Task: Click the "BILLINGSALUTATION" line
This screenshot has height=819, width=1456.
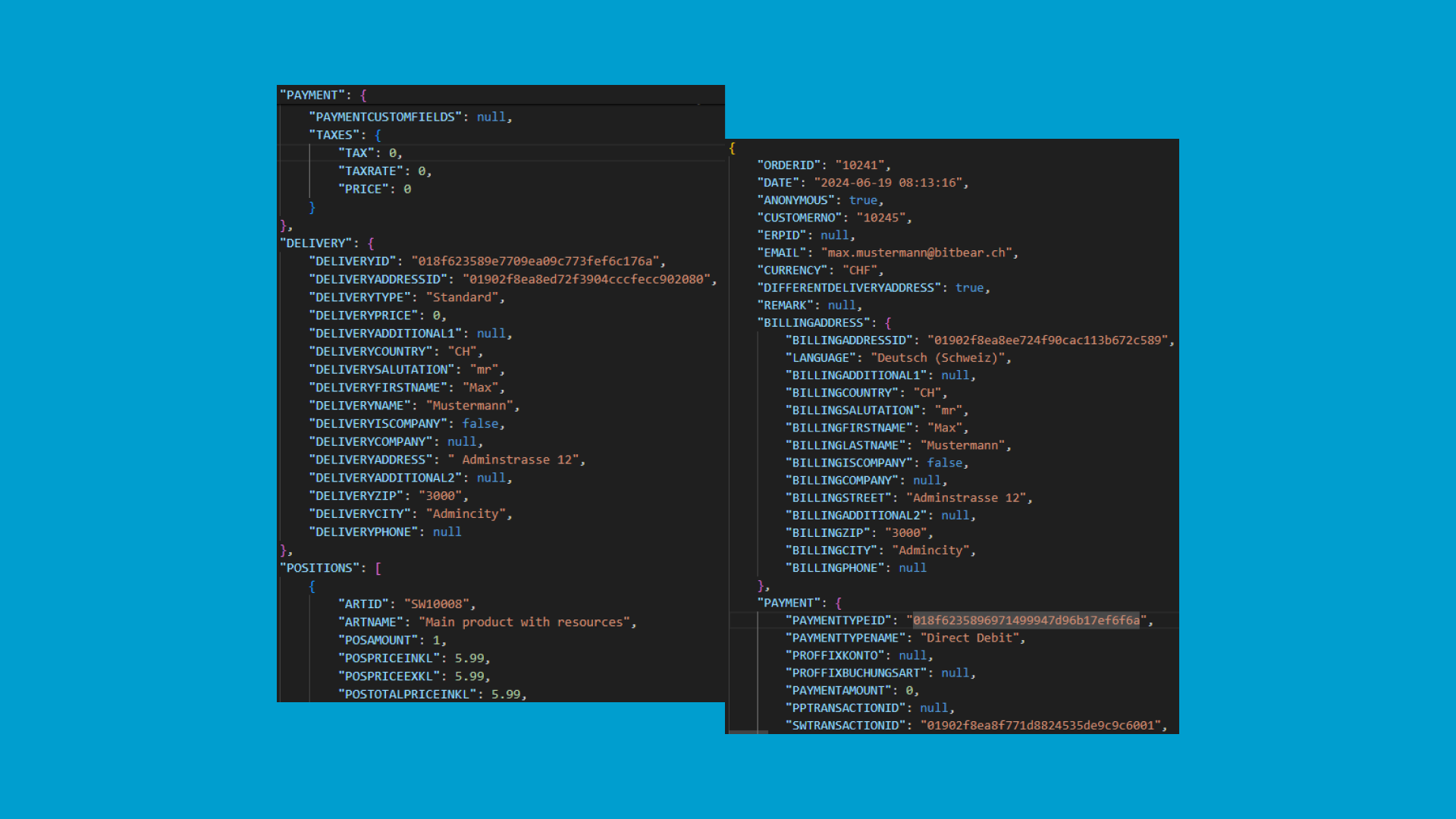Action: pyautogui.click(x=877, y=410)
